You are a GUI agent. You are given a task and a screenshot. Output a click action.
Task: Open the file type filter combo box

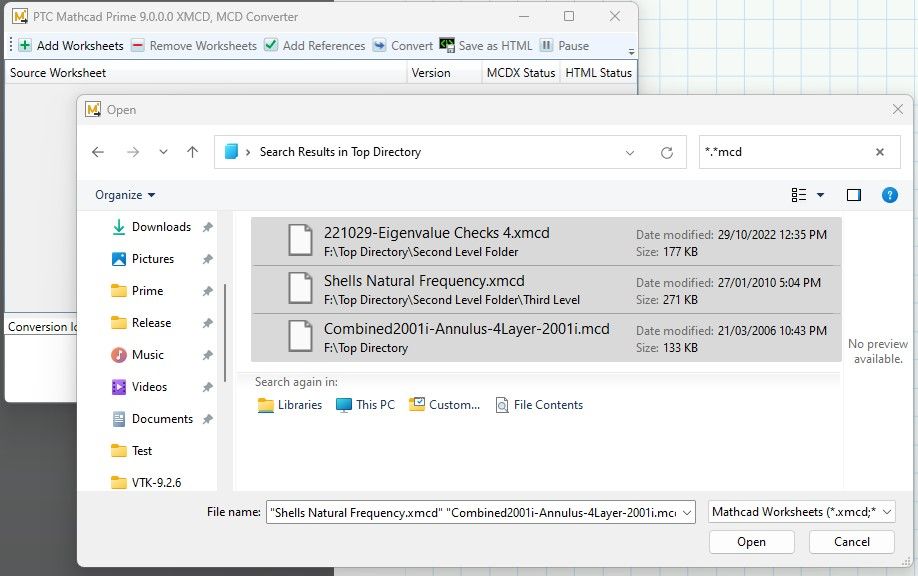(x=801, y=512)
